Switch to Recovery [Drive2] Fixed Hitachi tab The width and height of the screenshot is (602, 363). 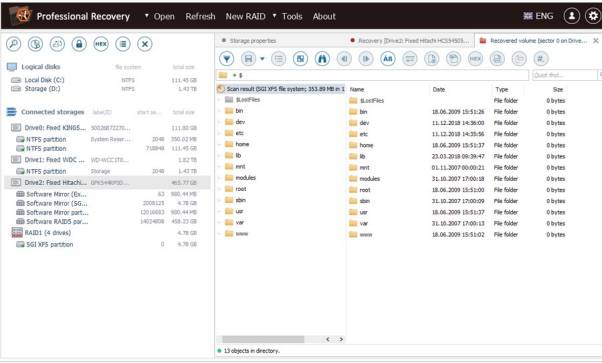(x=409, y=41)
